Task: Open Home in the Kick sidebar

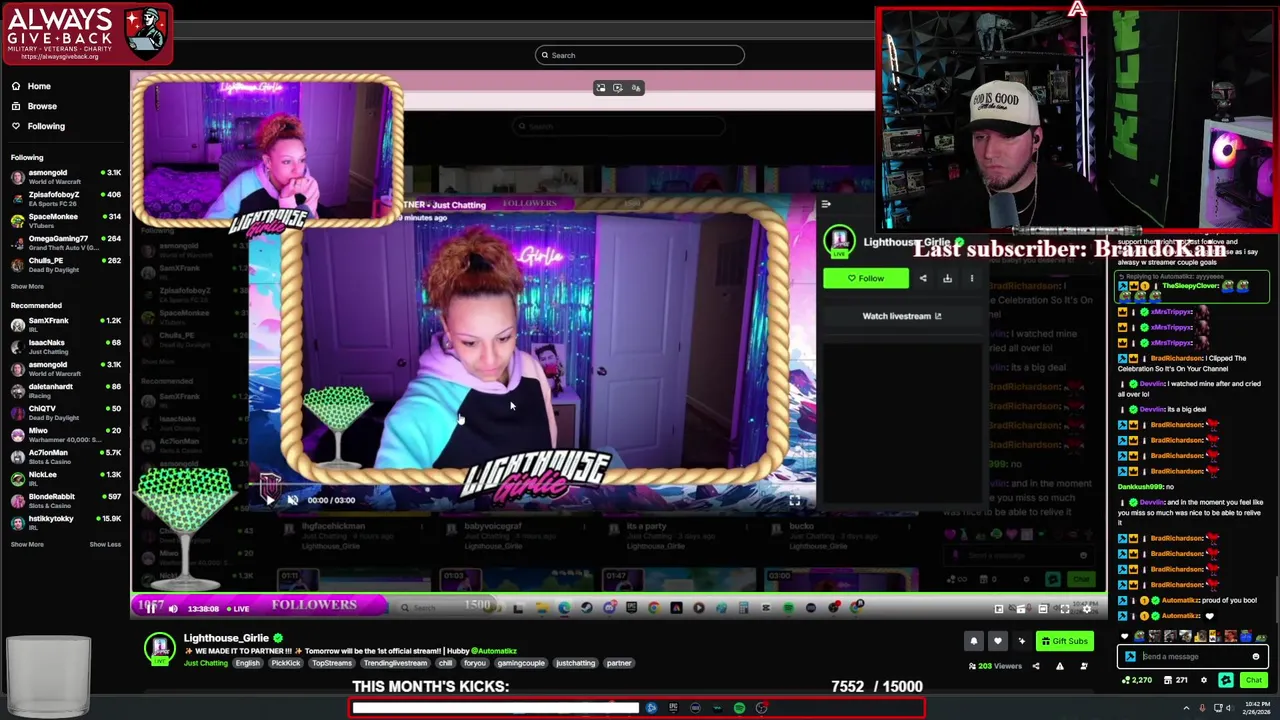Action: tap(32, 86)
